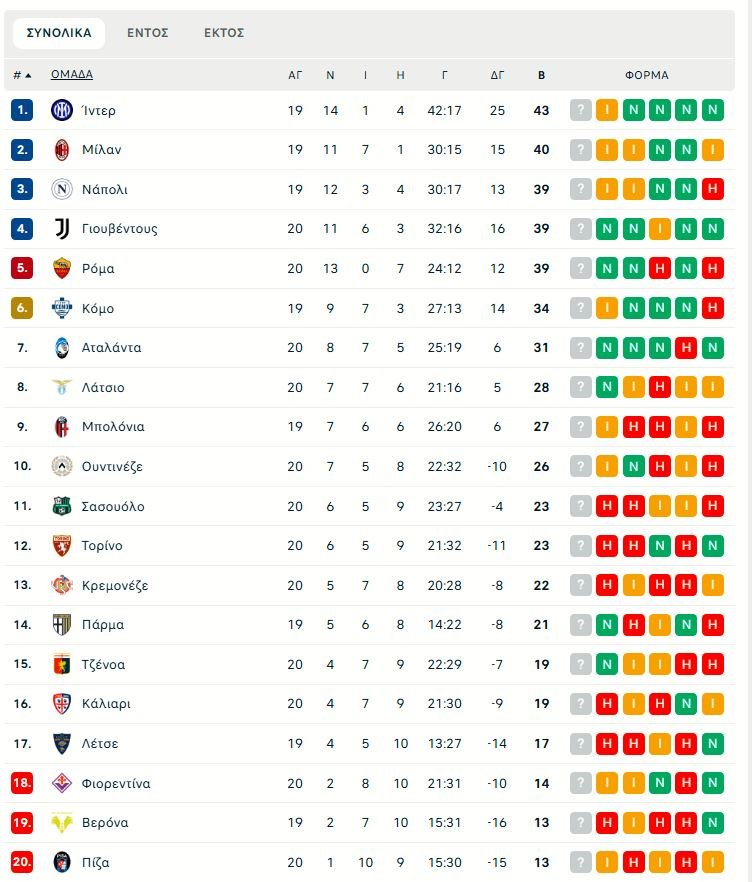Click the Napoli club crest icon
Viewport: 752px width, 882px height.
(x=62, y=189)
